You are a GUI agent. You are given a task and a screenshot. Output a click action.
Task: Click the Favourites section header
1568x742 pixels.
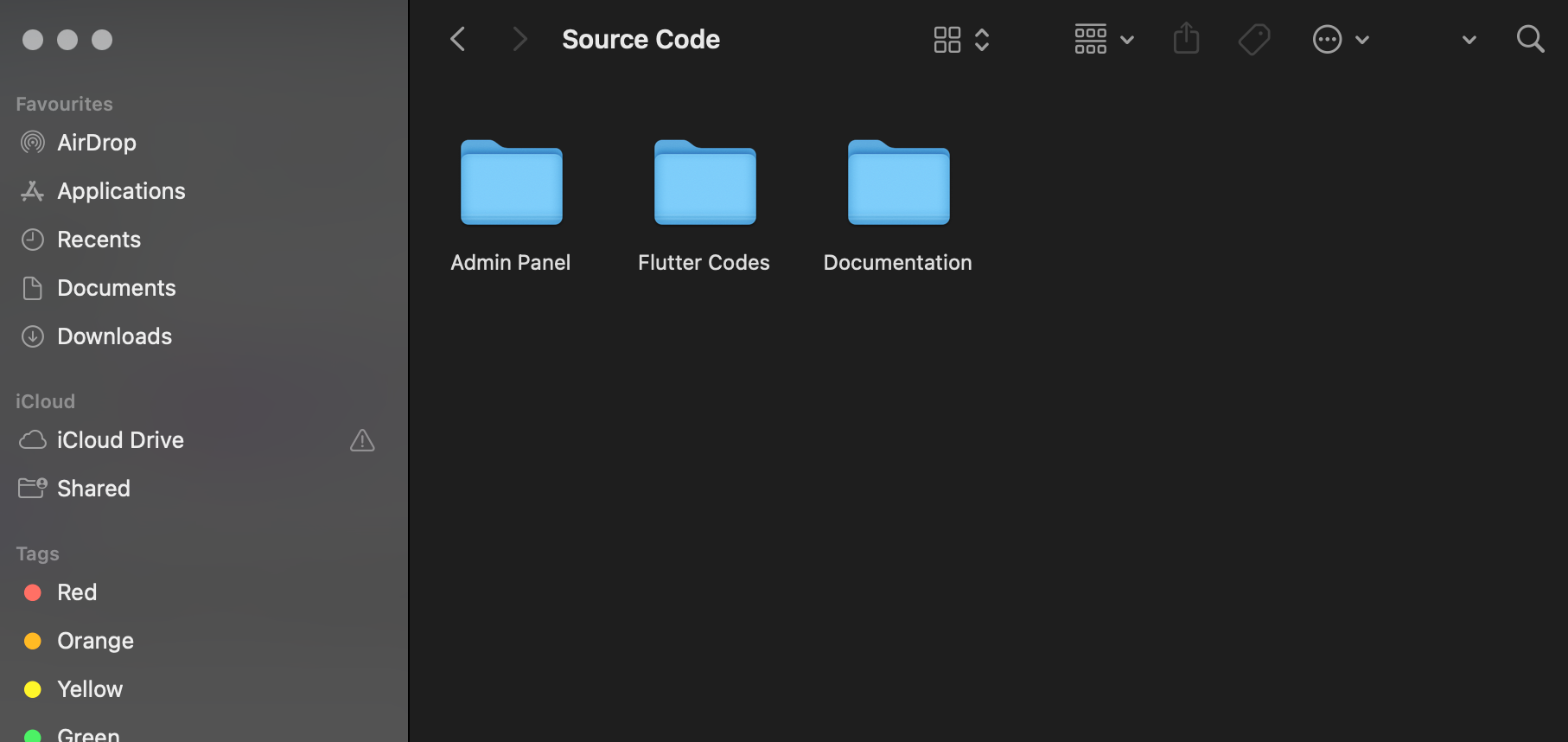[x=65, y=104]
